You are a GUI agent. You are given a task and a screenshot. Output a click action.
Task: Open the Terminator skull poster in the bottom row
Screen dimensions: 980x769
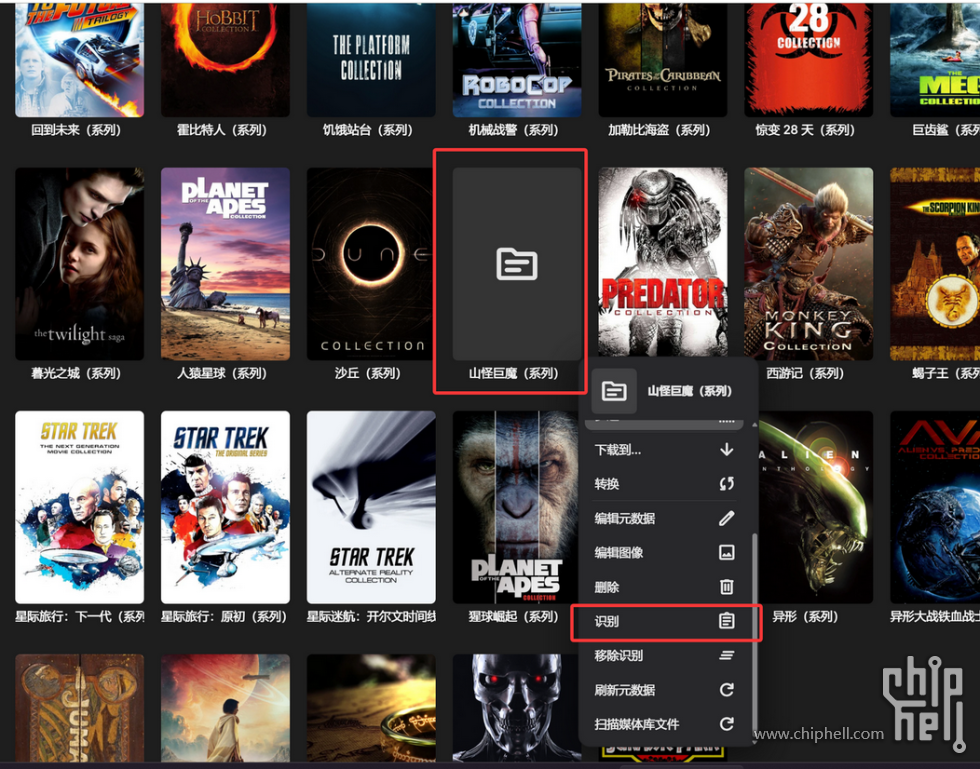click(516, 707)
